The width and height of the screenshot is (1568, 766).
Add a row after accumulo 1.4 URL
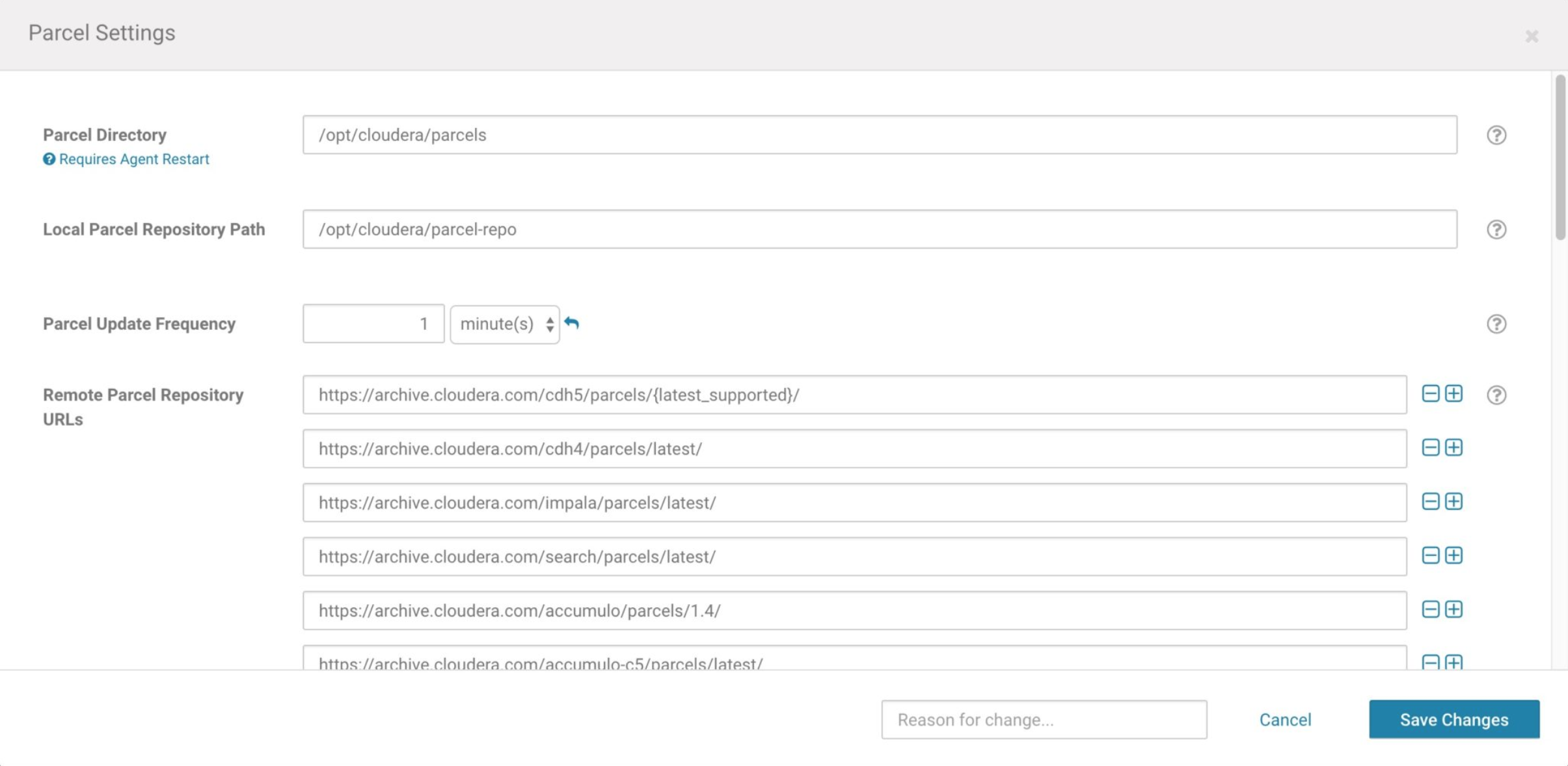tap(1453, 609)
